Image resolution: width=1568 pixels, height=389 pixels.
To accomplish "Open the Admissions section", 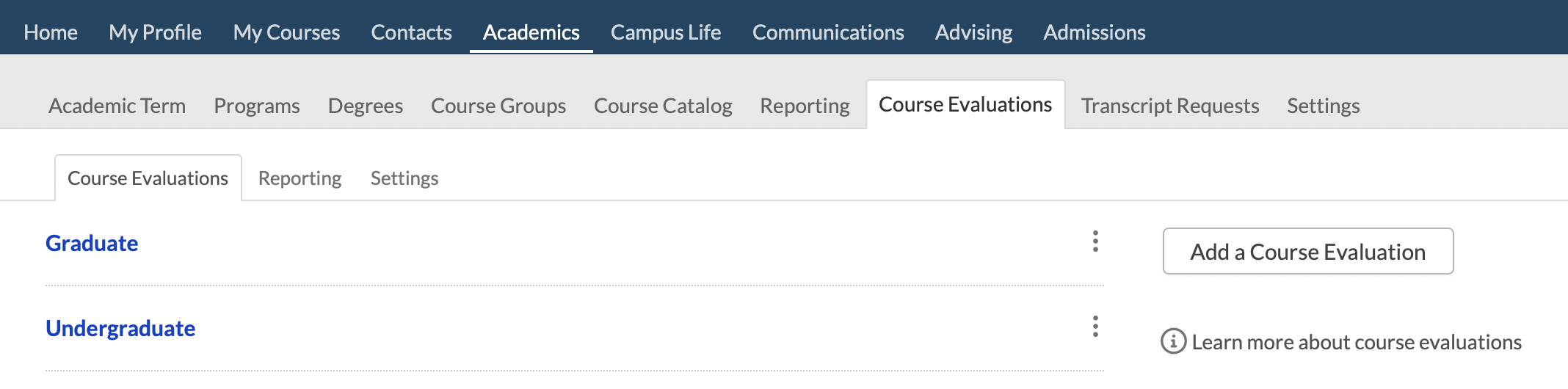I will click(x=1094, y=32).
